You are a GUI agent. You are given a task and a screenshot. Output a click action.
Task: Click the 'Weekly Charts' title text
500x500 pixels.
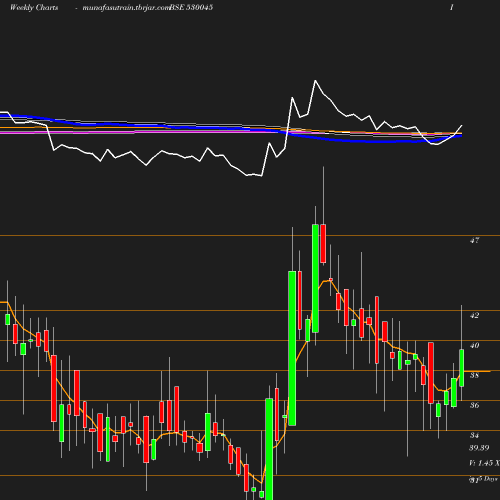(x=34, y=8)
